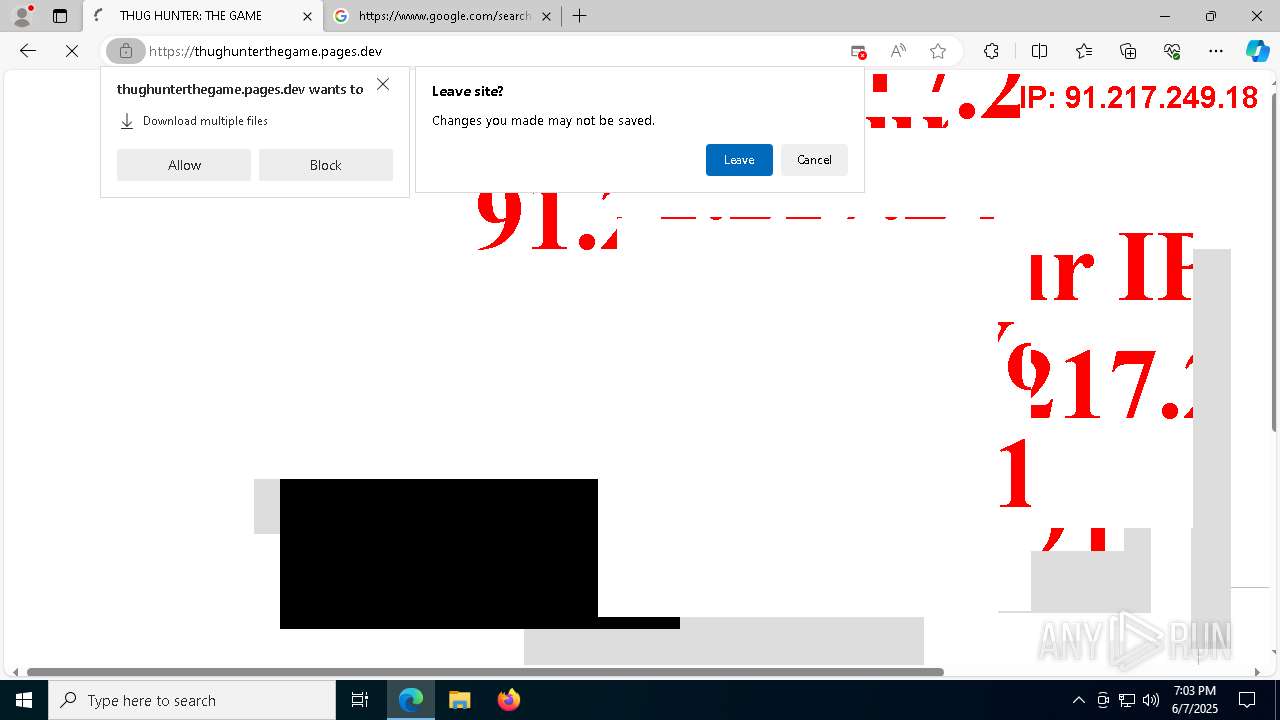Open a new tab with plus icon
The width and height of the screenshot is (1280, 720).
pos(579,16)
